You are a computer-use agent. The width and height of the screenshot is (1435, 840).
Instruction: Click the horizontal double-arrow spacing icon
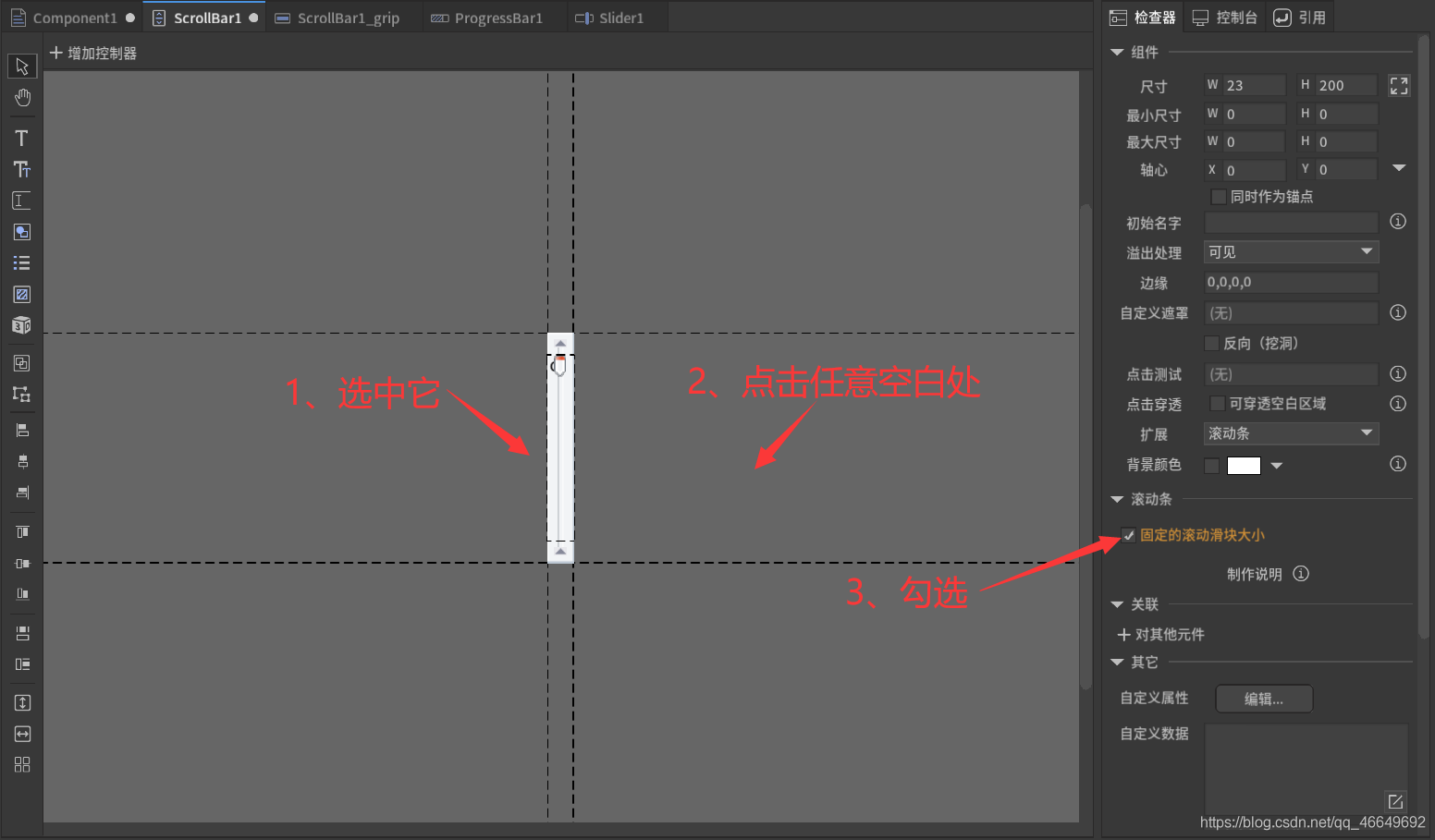click(x=22, y=734)
